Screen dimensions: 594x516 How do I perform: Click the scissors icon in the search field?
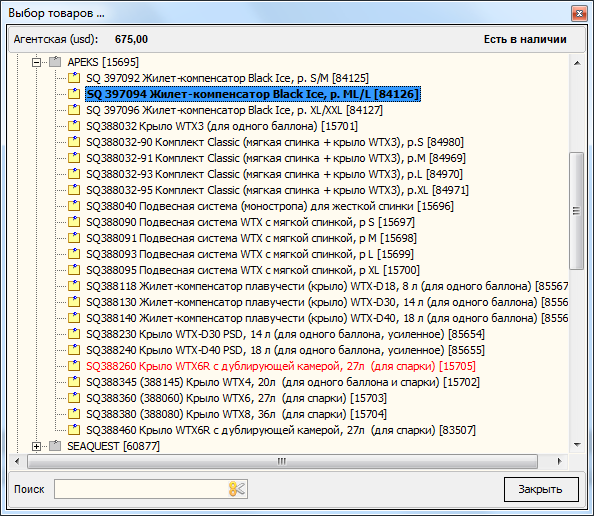coord(237,489)
